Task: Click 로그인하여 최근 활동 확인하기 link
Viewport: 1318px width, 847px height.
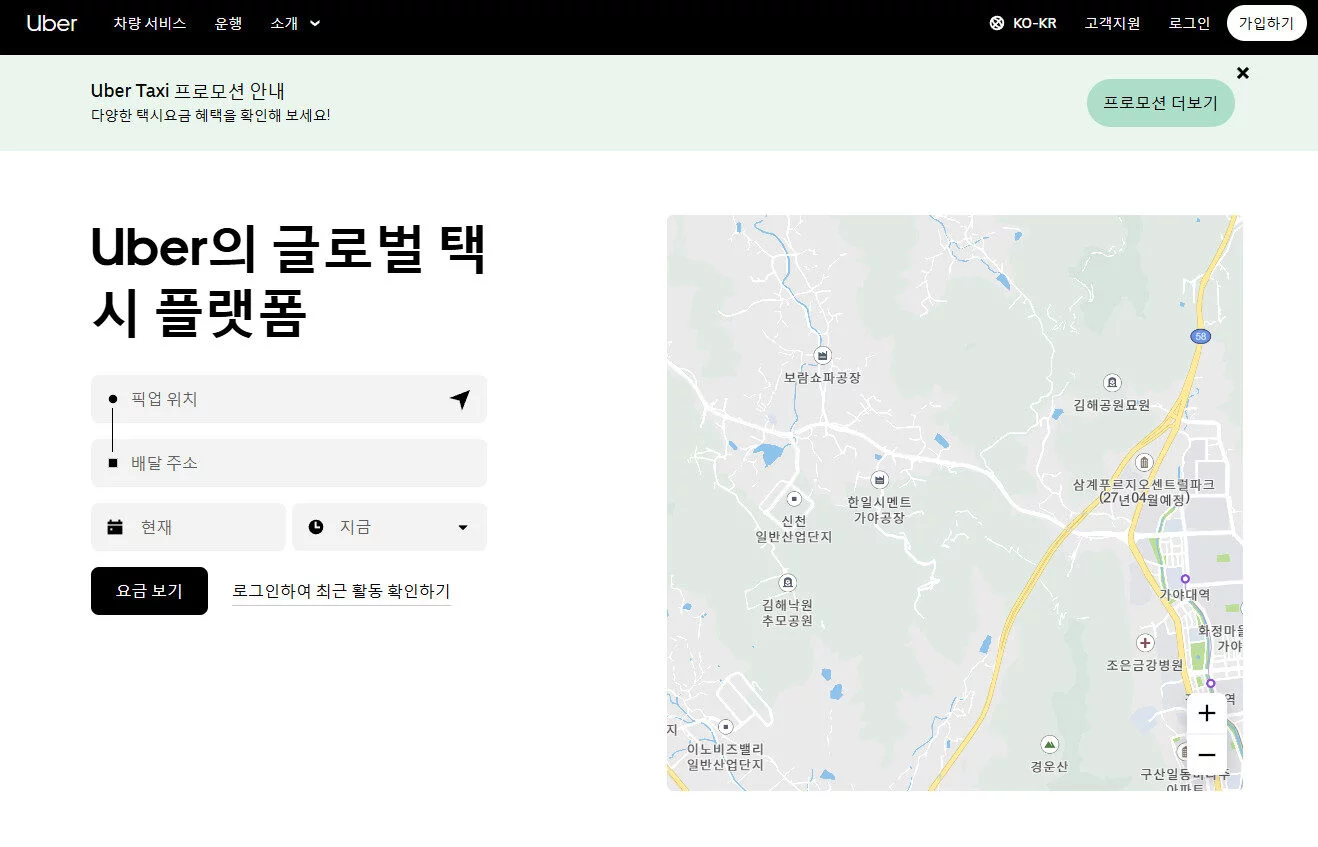Action: pos(341,591)
